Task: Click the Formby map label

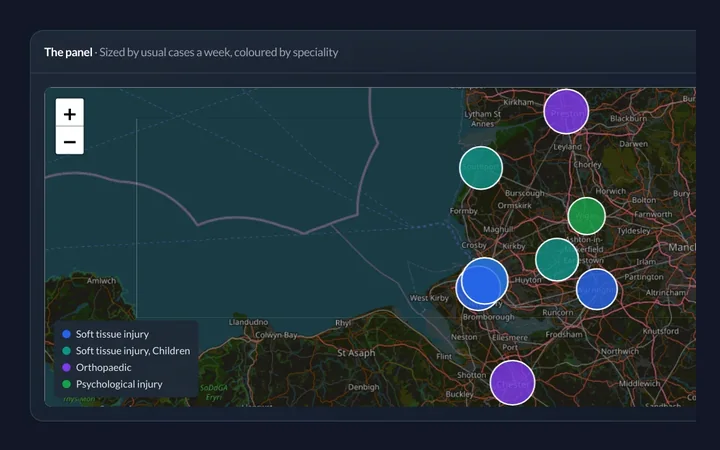Action: pos(463,211)
